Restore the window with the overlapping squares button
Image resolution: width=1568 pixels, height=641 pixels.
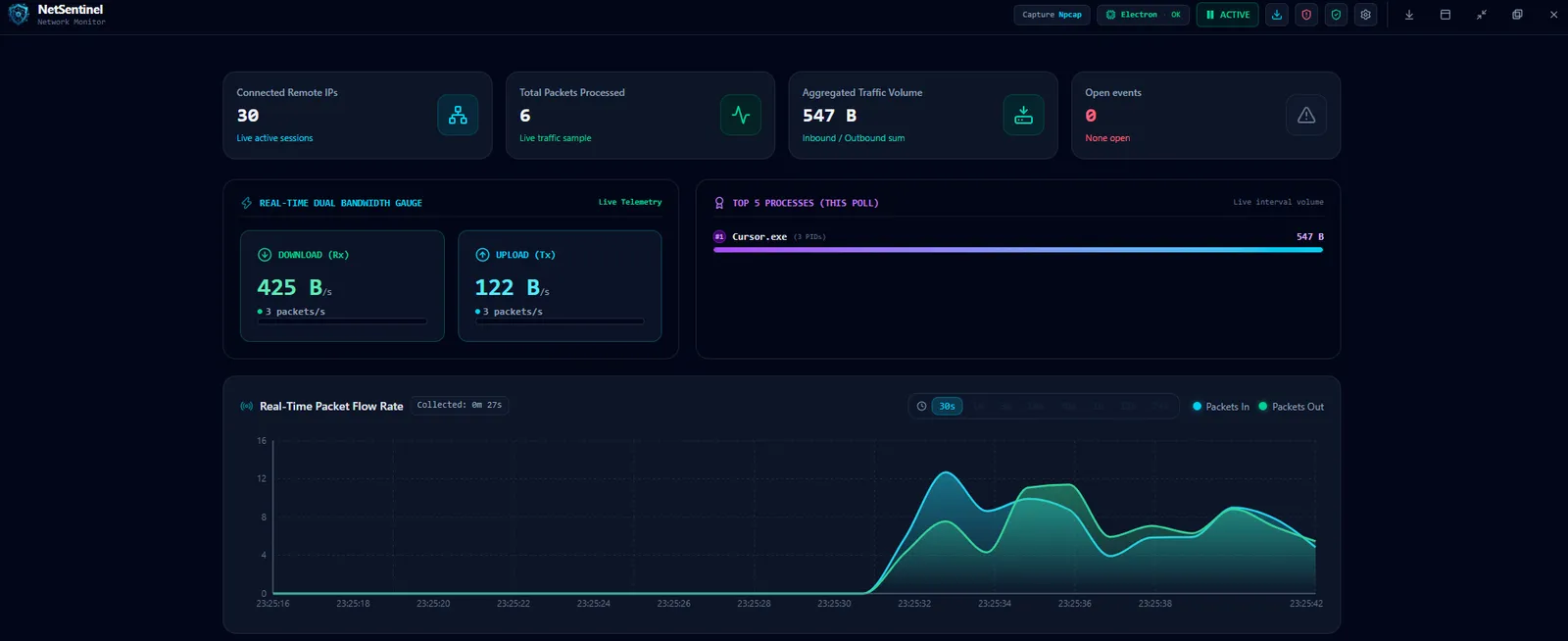coord(1517,15)
